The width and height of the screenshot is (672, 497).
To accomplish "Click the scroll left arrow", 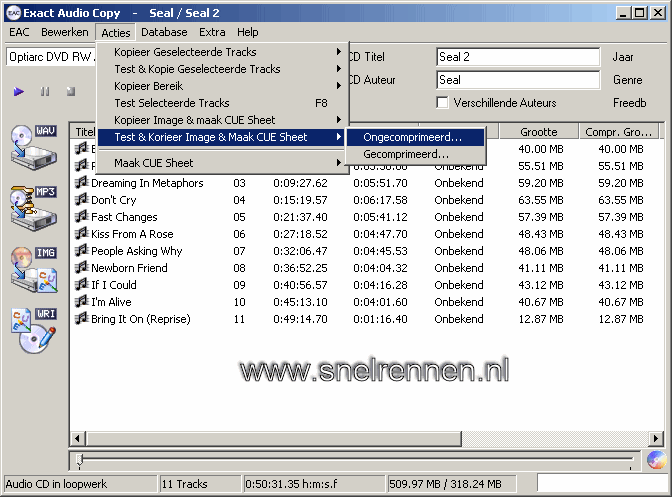I will (78, 439).
